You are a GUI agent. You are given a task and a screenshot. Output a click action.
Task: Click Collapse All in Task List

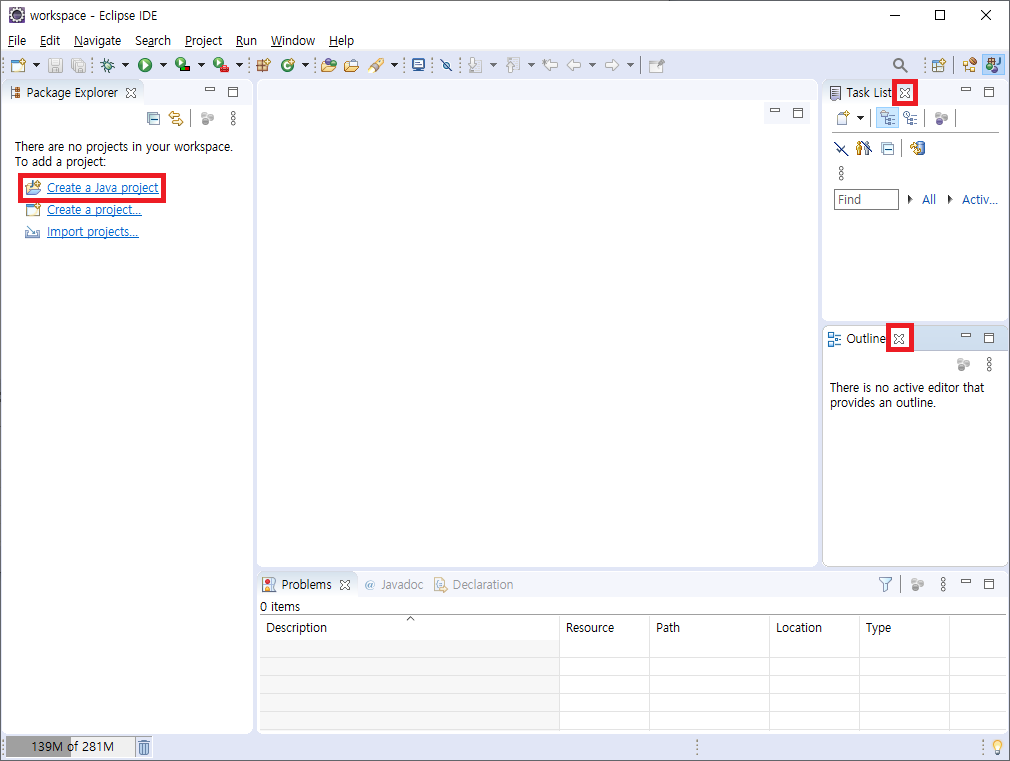tap(888, 149)
